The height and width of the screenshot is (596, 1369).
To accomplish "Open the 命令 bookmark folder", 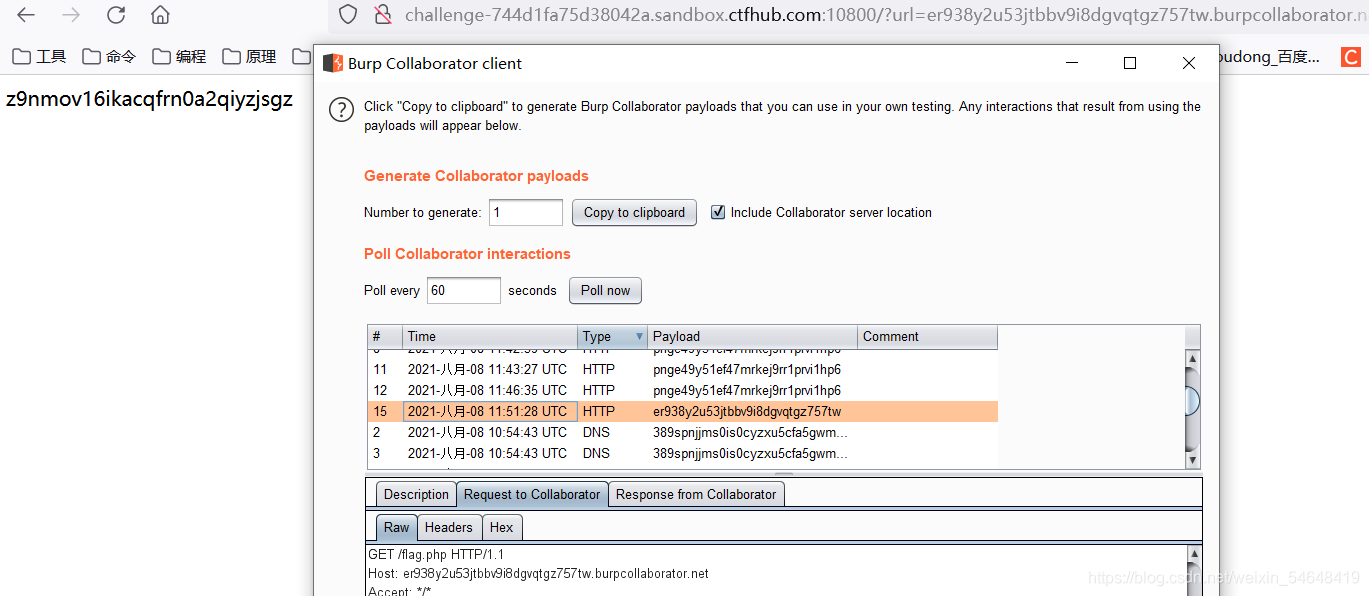I will (x=109, y=57).
